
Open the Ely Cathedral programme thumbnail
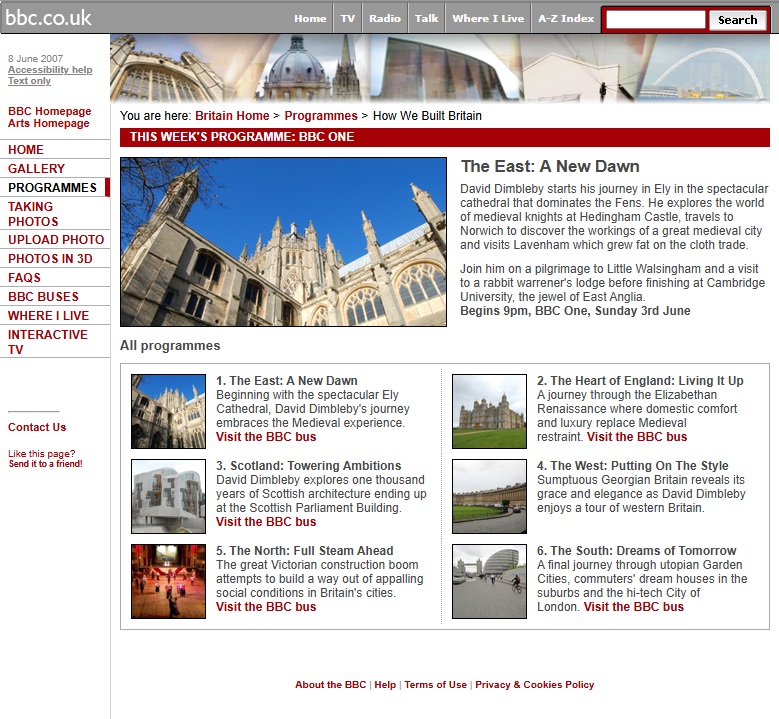click(168, 411)
